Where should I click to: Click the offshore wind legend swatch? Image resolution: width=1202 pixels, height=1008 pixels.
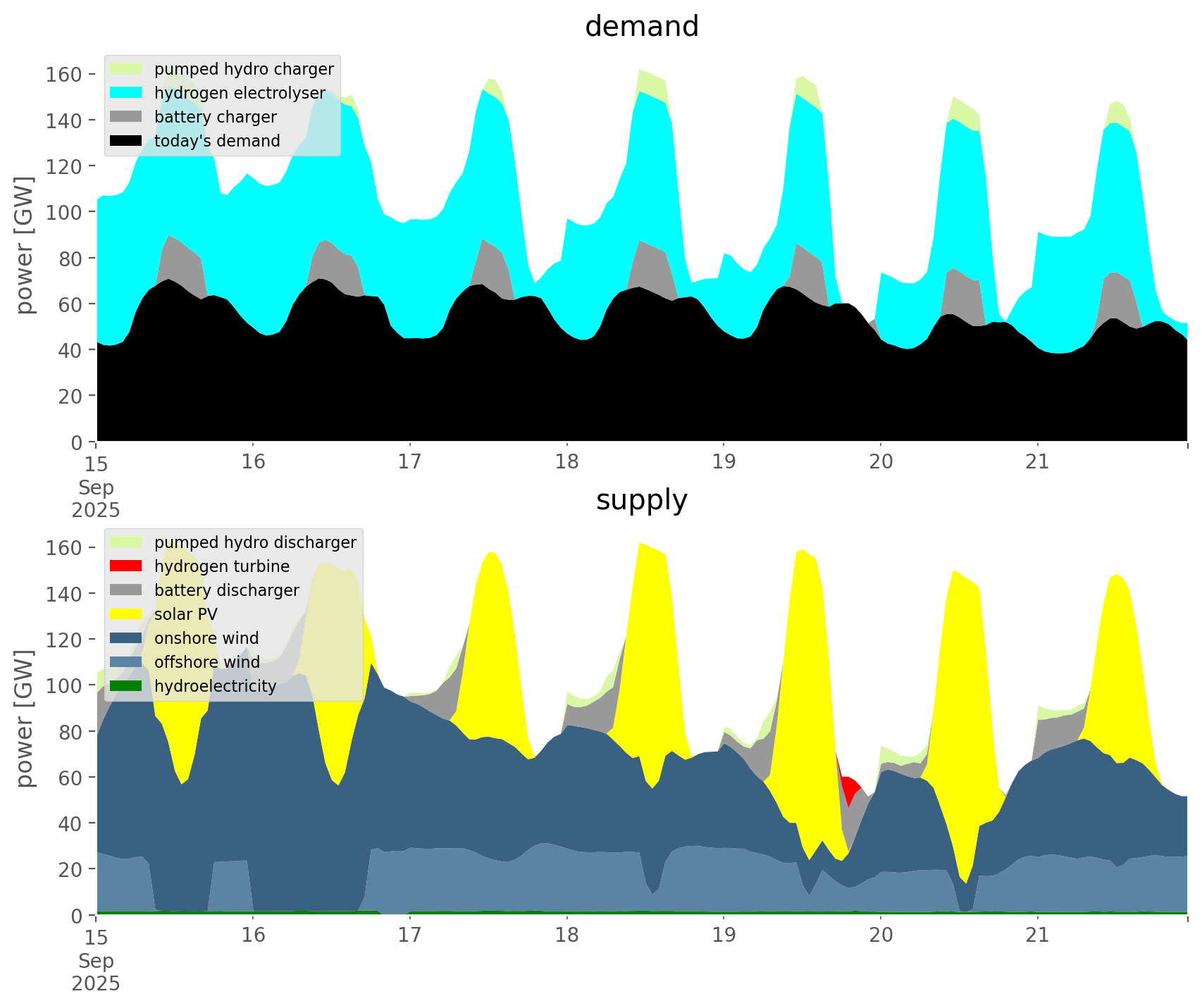tap(127, 662)
